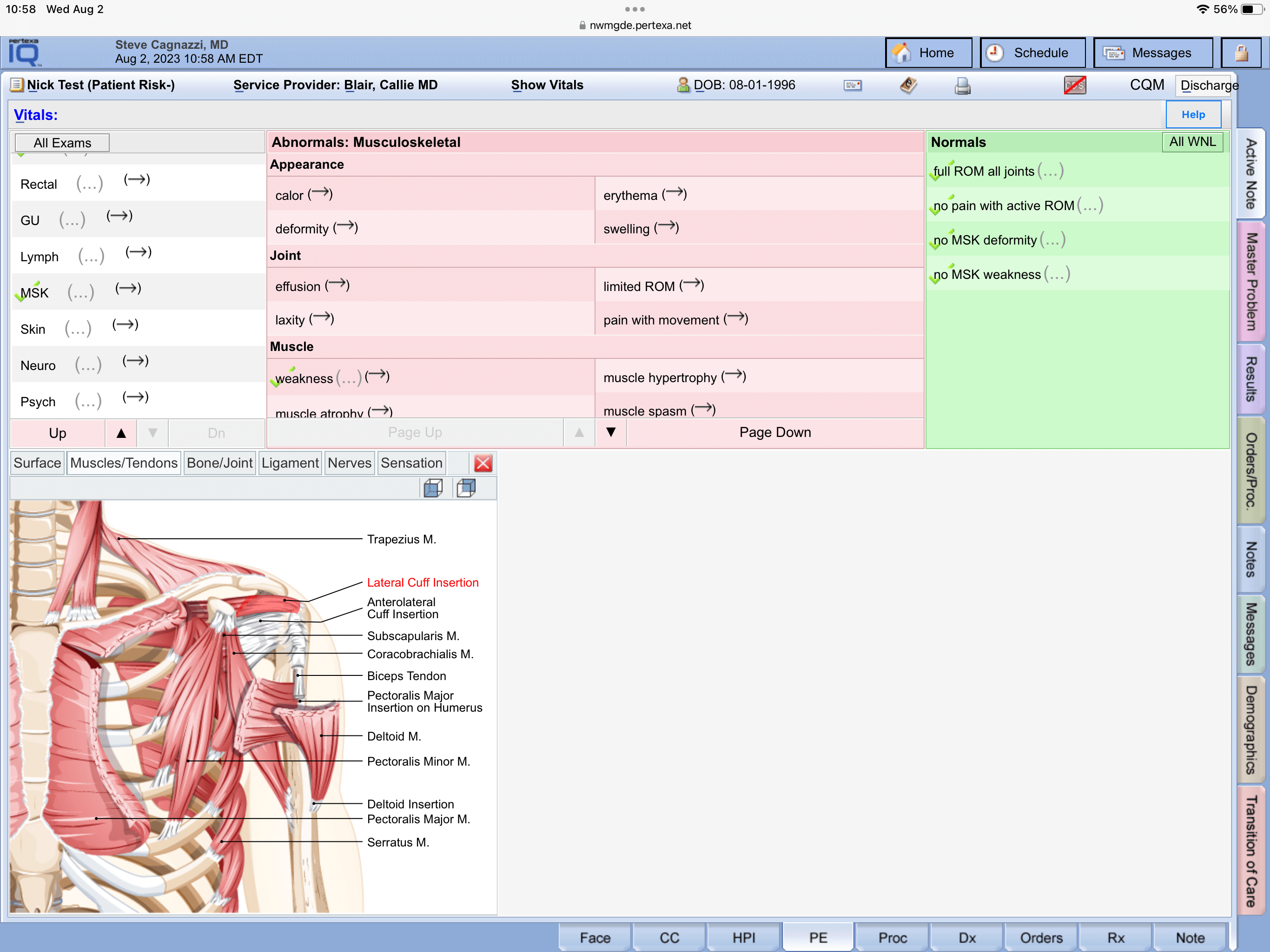
Task: Uncheck 'no MSK deformity' normal finding
Action: pos(984,240)
